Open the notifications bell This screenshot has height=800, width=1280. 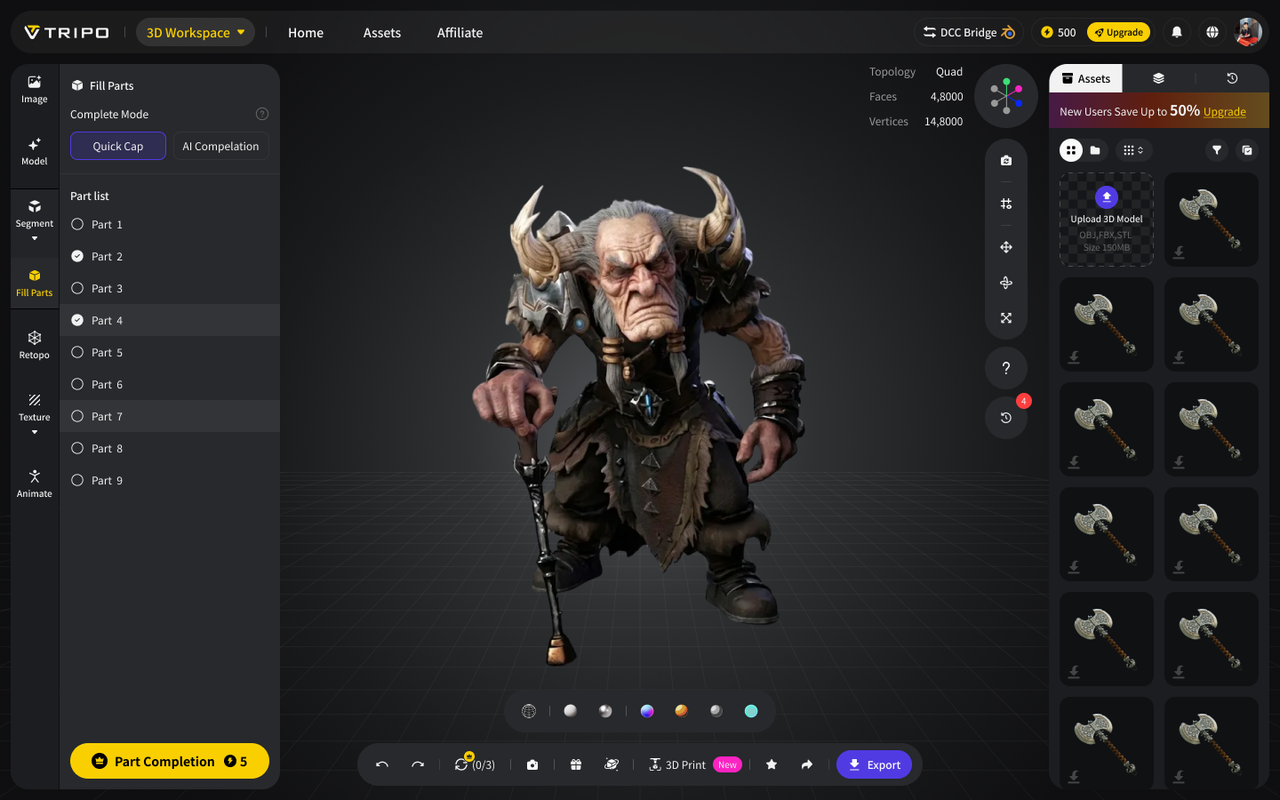coord(1177,32)
